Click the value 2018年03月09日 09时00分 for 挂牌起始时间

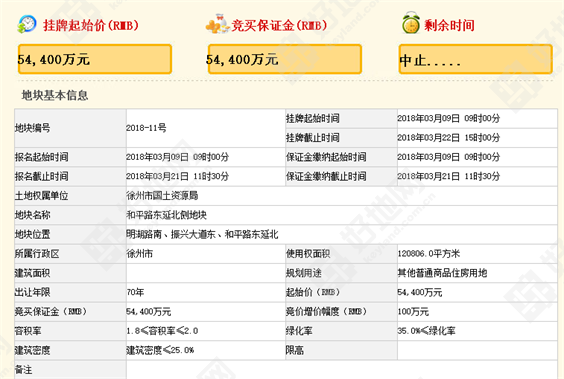(449, 118)
